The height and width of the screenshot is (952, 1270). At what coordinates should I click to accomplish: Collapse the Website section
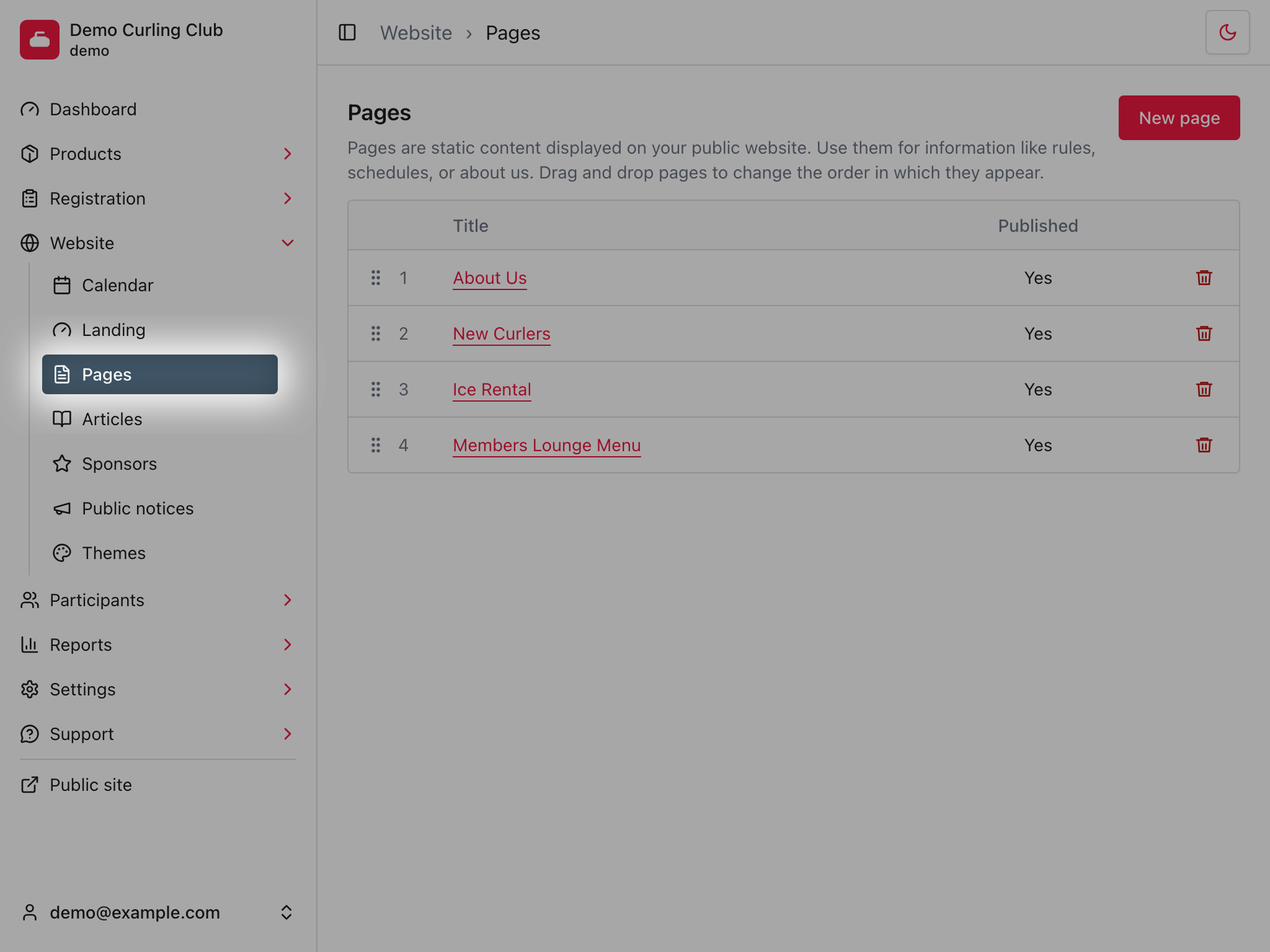(x=158, y=243)
